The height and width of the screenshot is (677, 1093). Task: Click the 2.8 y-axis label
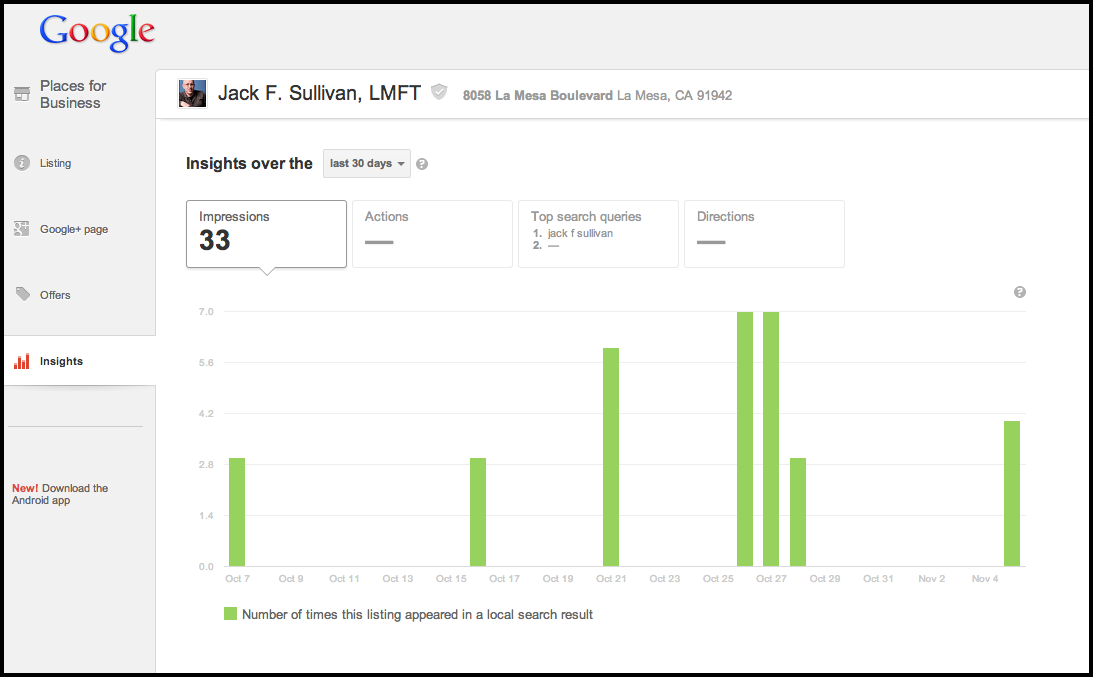point(206,464)
